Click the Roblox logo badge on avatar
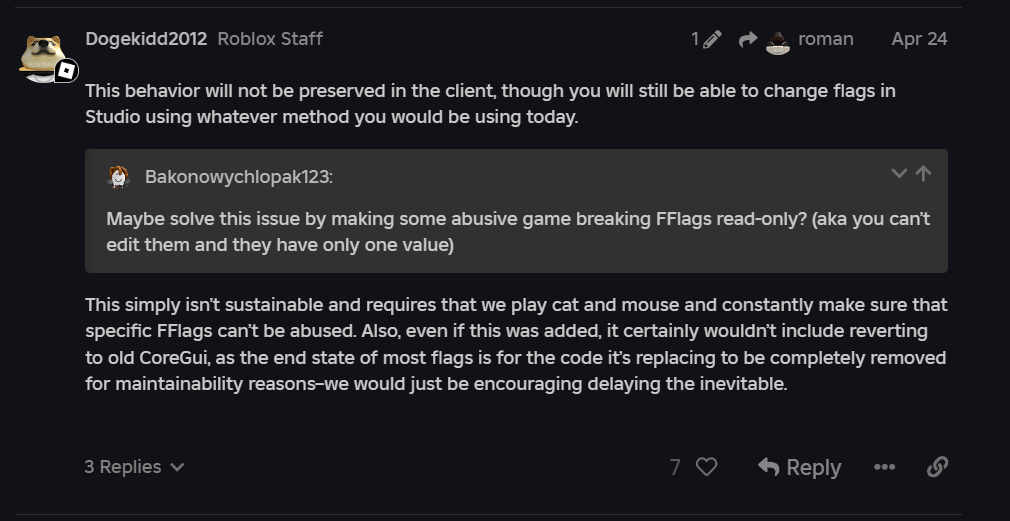 click(x=66, y=71)
